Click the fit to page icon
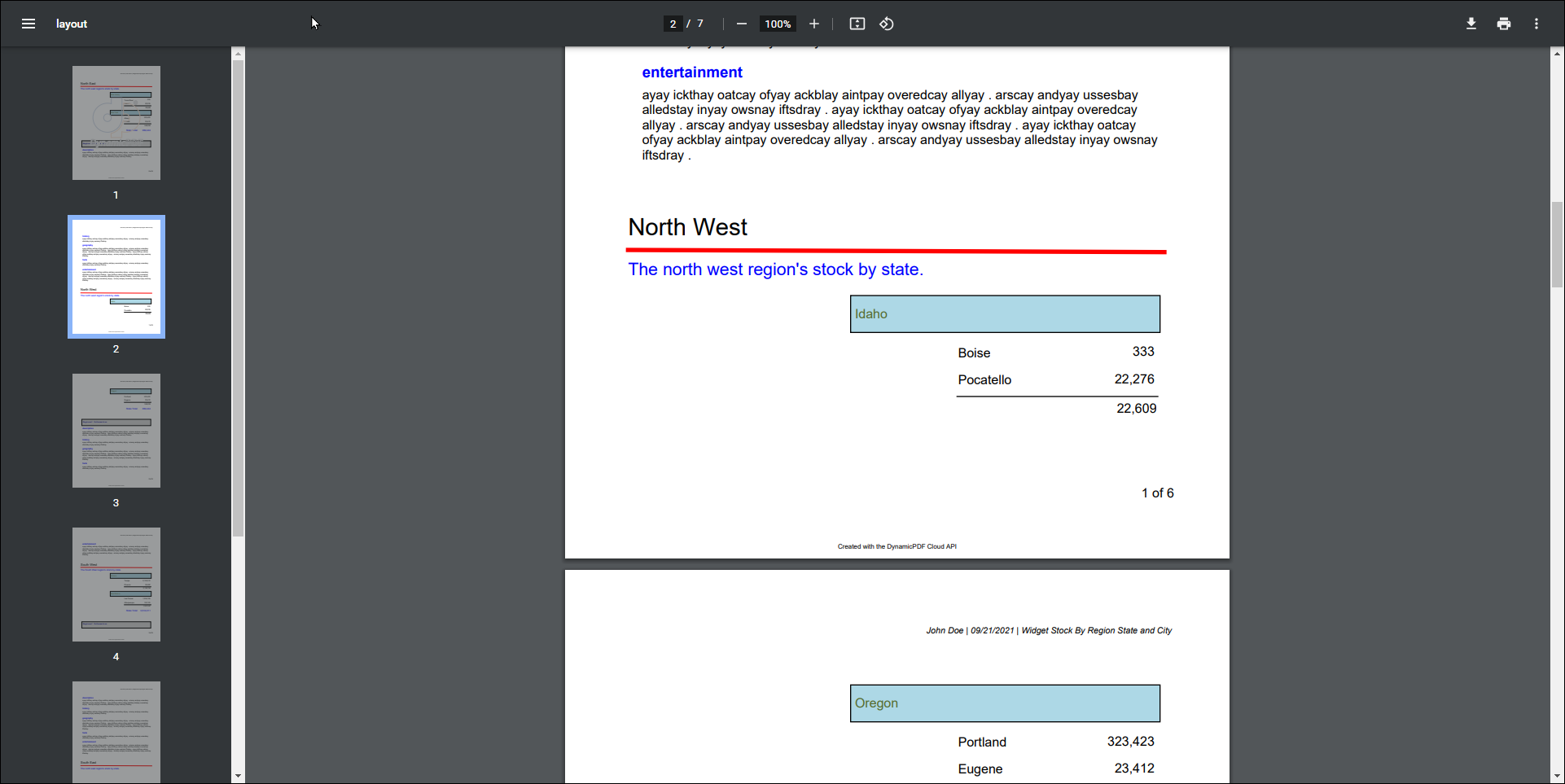Image resolution: width=1565 pixels, height=784 pixels. [x=857, y=24]
